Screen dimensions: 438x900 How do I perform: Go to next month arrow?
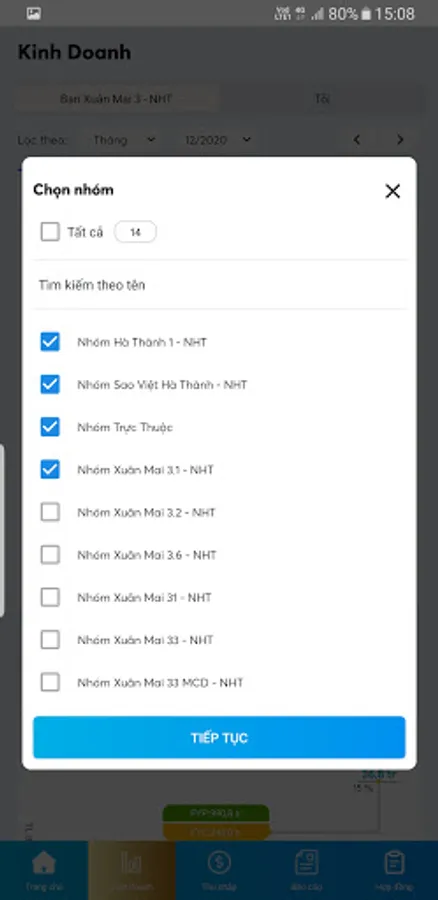[400, 139]
